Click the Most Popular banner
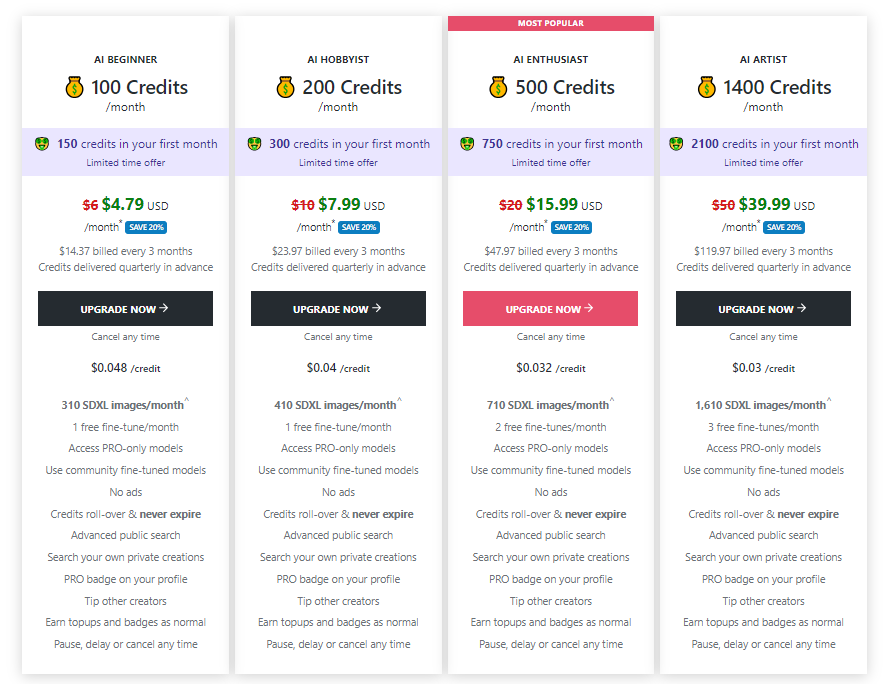 click(x=551, y=23)
